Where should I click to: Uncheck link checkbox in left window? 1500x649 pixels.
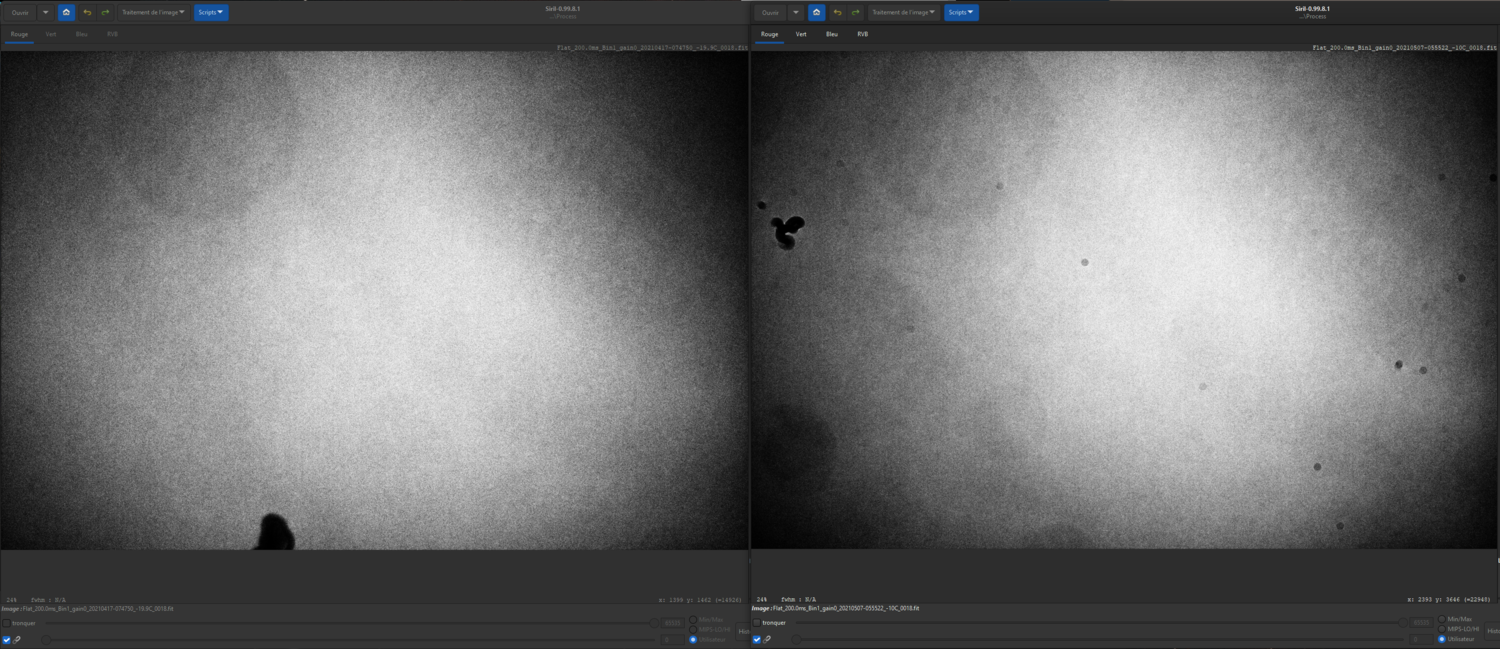click(6, 640)
